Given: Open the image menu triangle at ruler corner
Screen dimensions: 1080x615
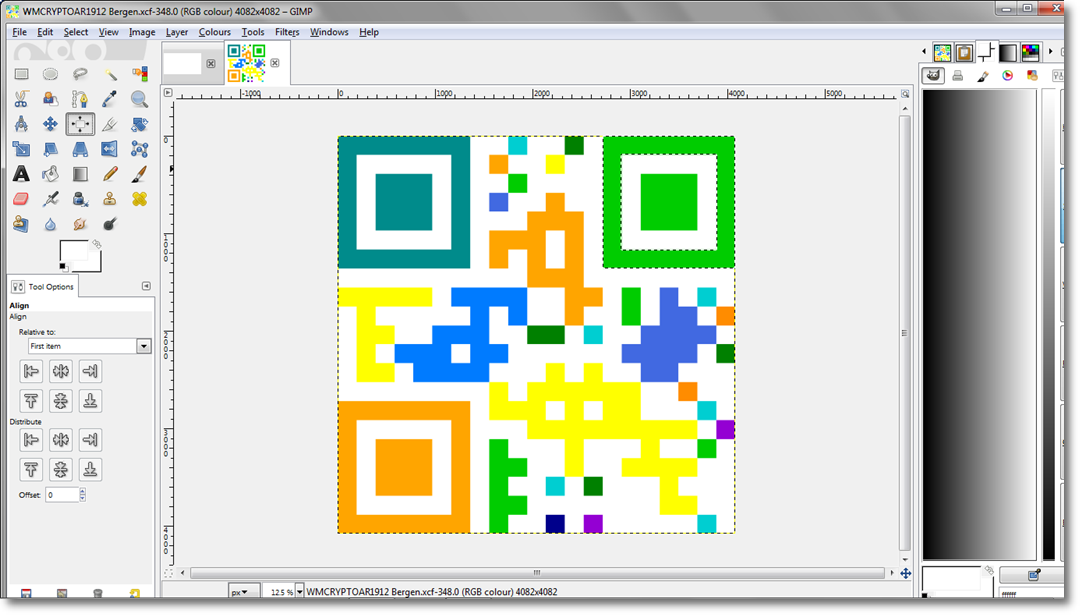Looking at the screenshot, I should click(x=168, y=92).
